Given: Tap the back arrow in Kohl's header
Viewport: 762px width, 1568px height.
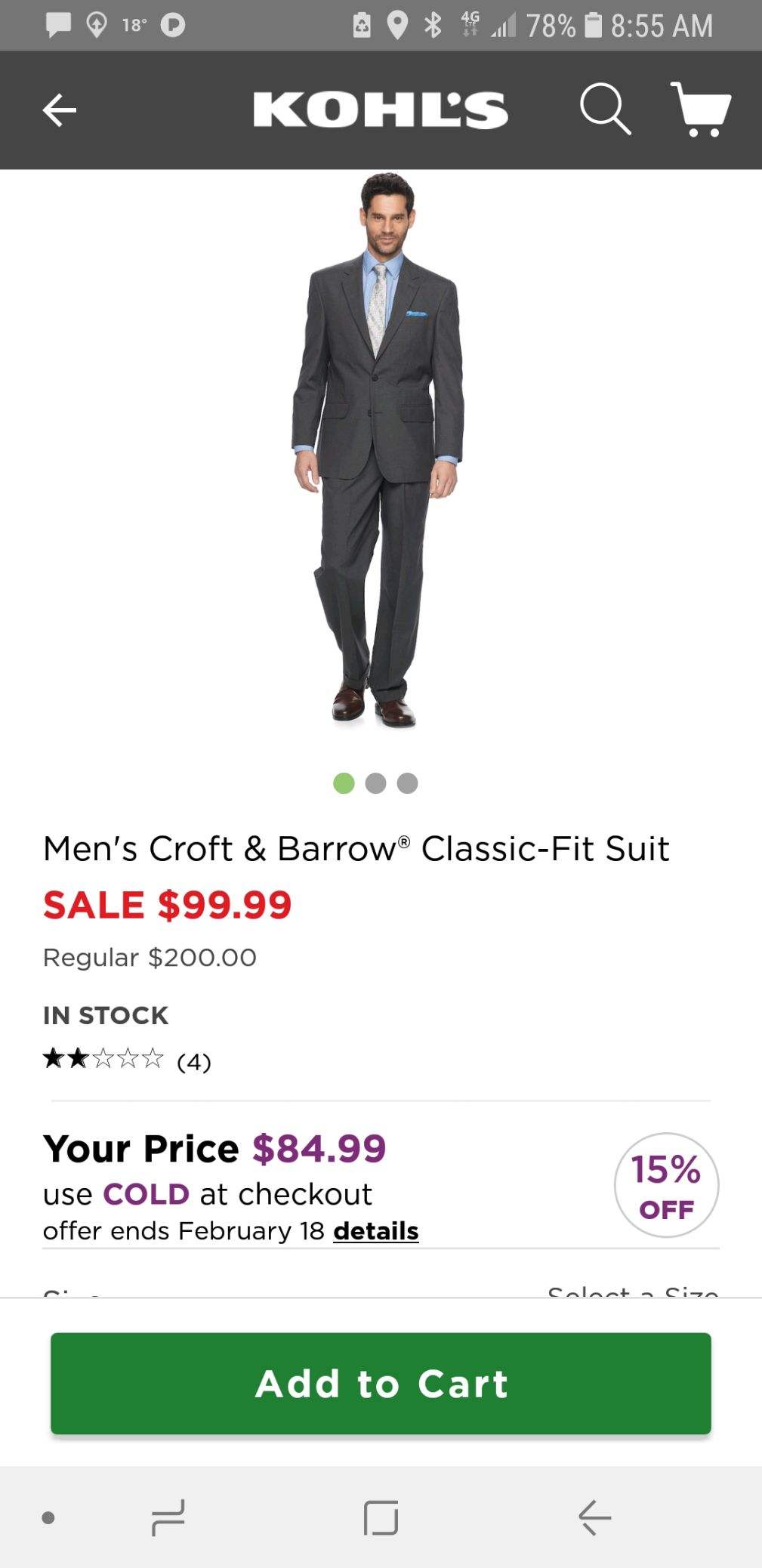Looking at the screenshot, I should tap(60, 110).
